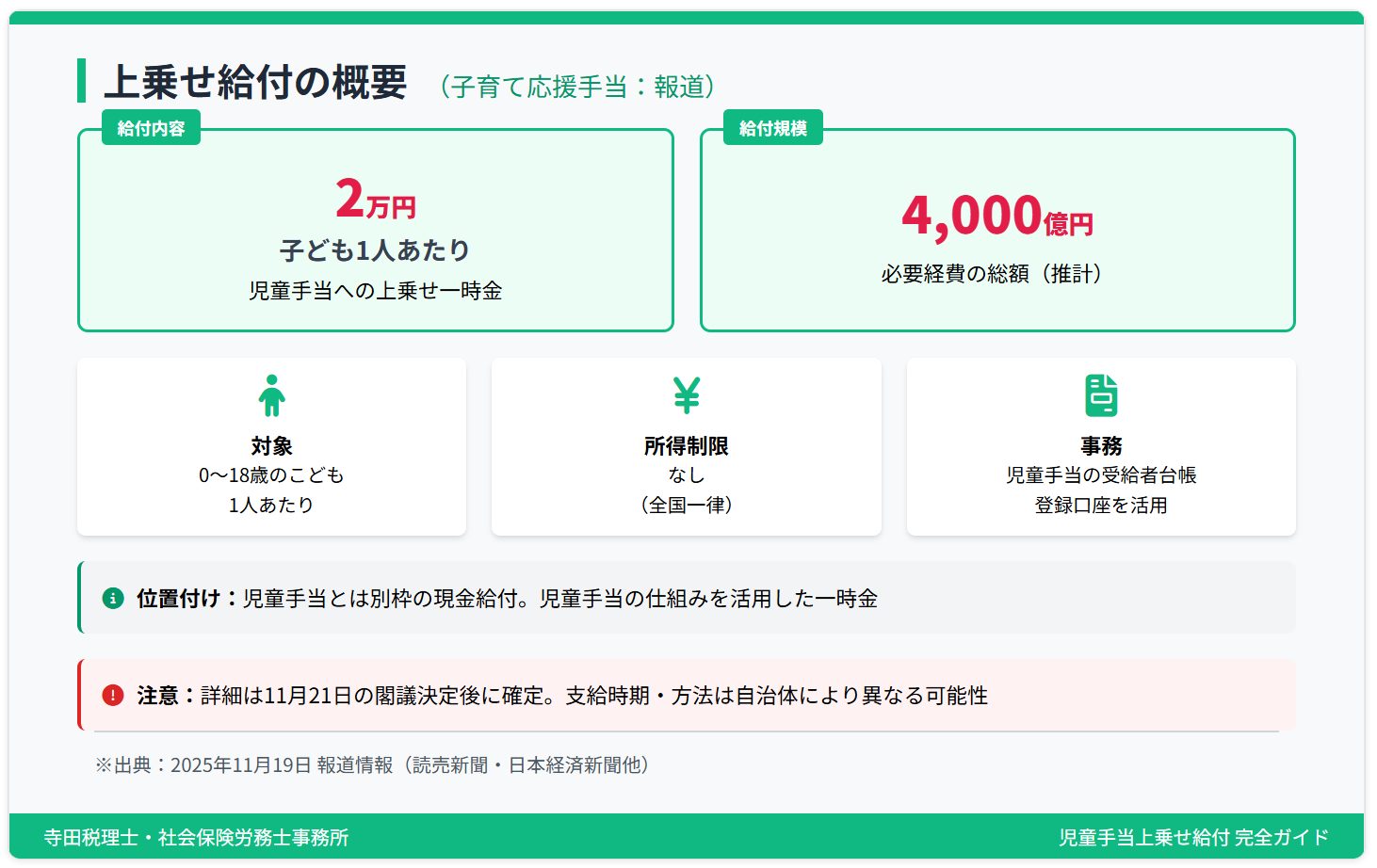1377x868 pixels.
Task: Click 必要経費の総額(推計) caption
Action: coord(992,274)
